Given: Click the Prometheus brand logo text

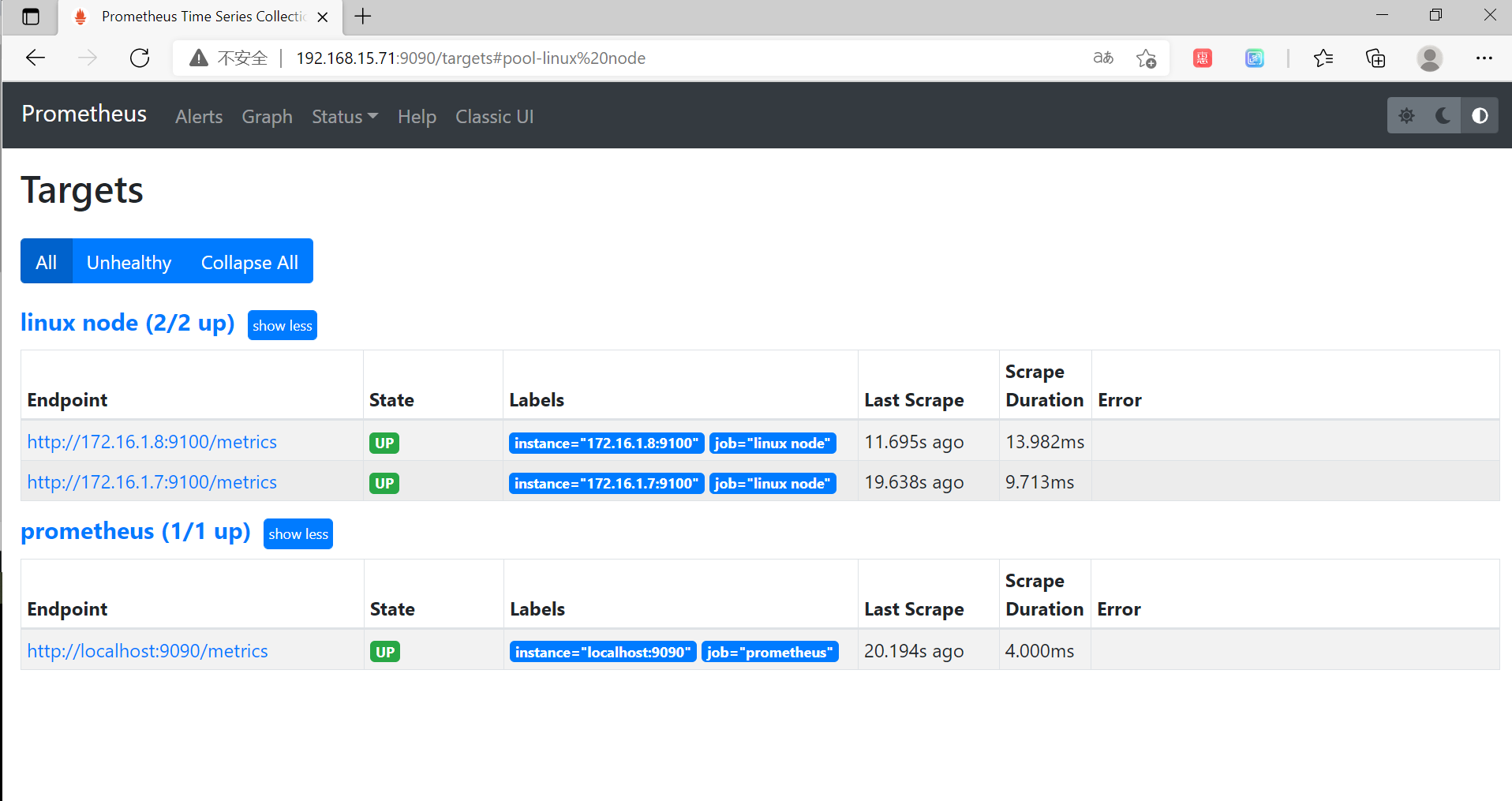Looking at the screenshot, I should tap(84, 114).
